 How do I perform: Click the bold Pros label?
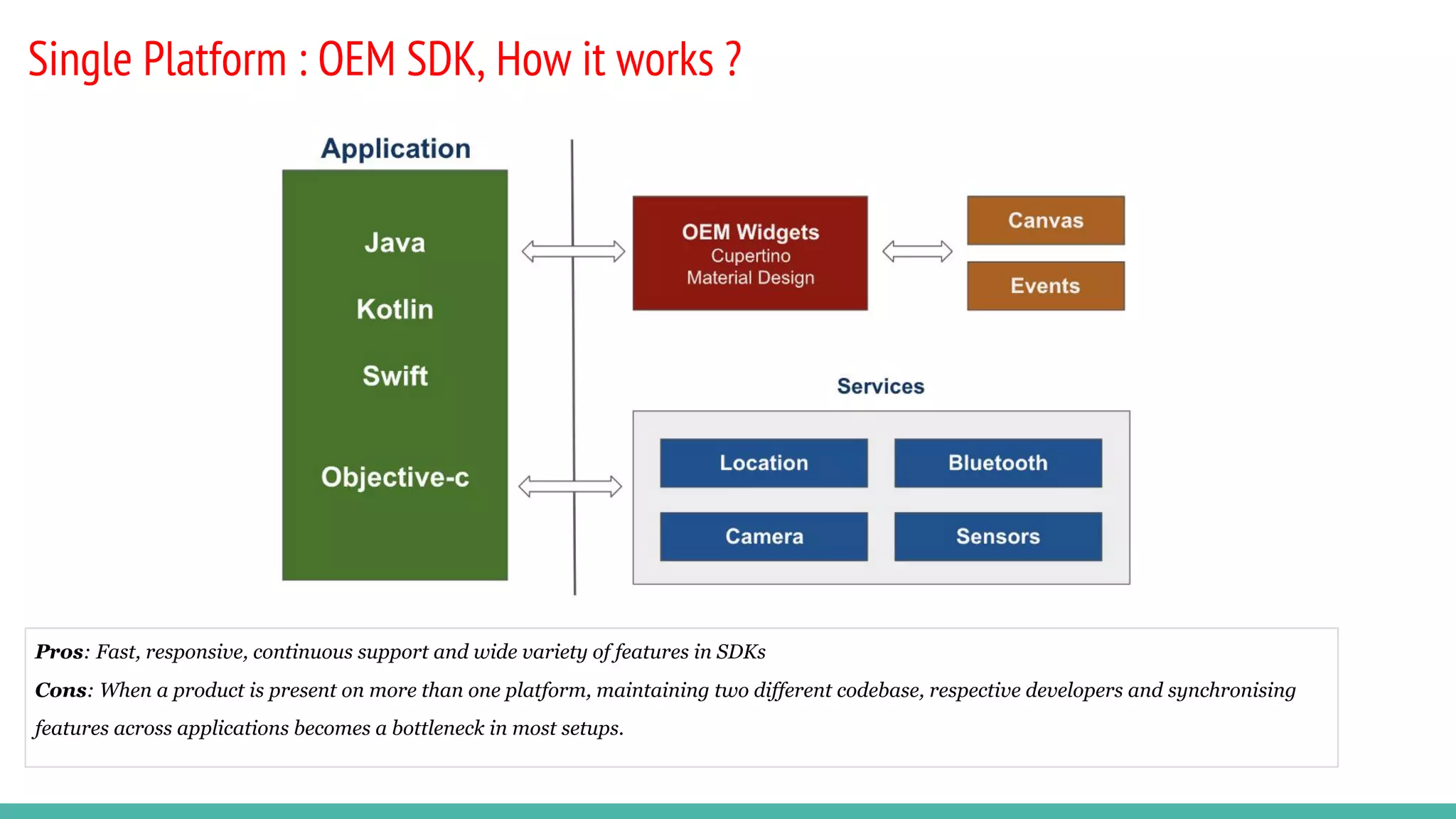[x=59, y=651]
